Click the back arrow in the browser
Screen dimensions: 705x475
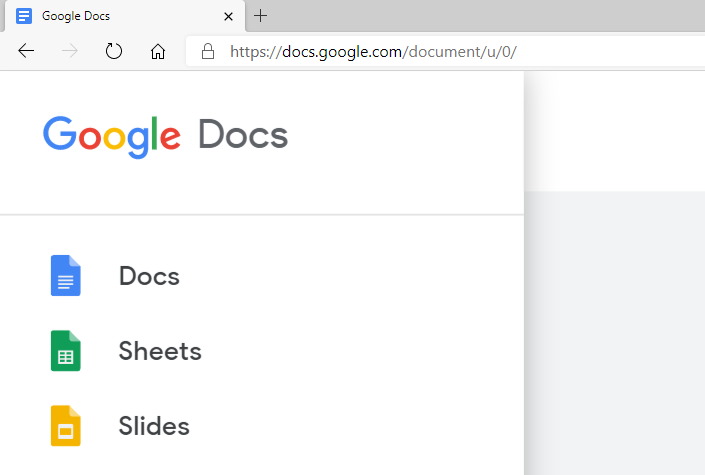[x=26, y=52]
